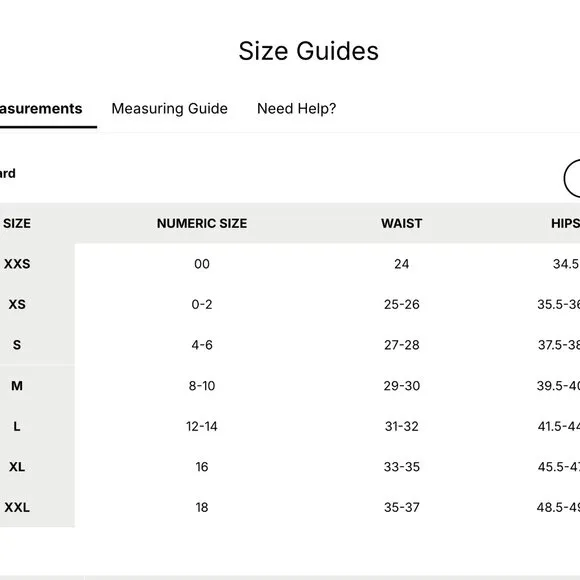Switch to the Measuring Guide tab

pos(169,109)
